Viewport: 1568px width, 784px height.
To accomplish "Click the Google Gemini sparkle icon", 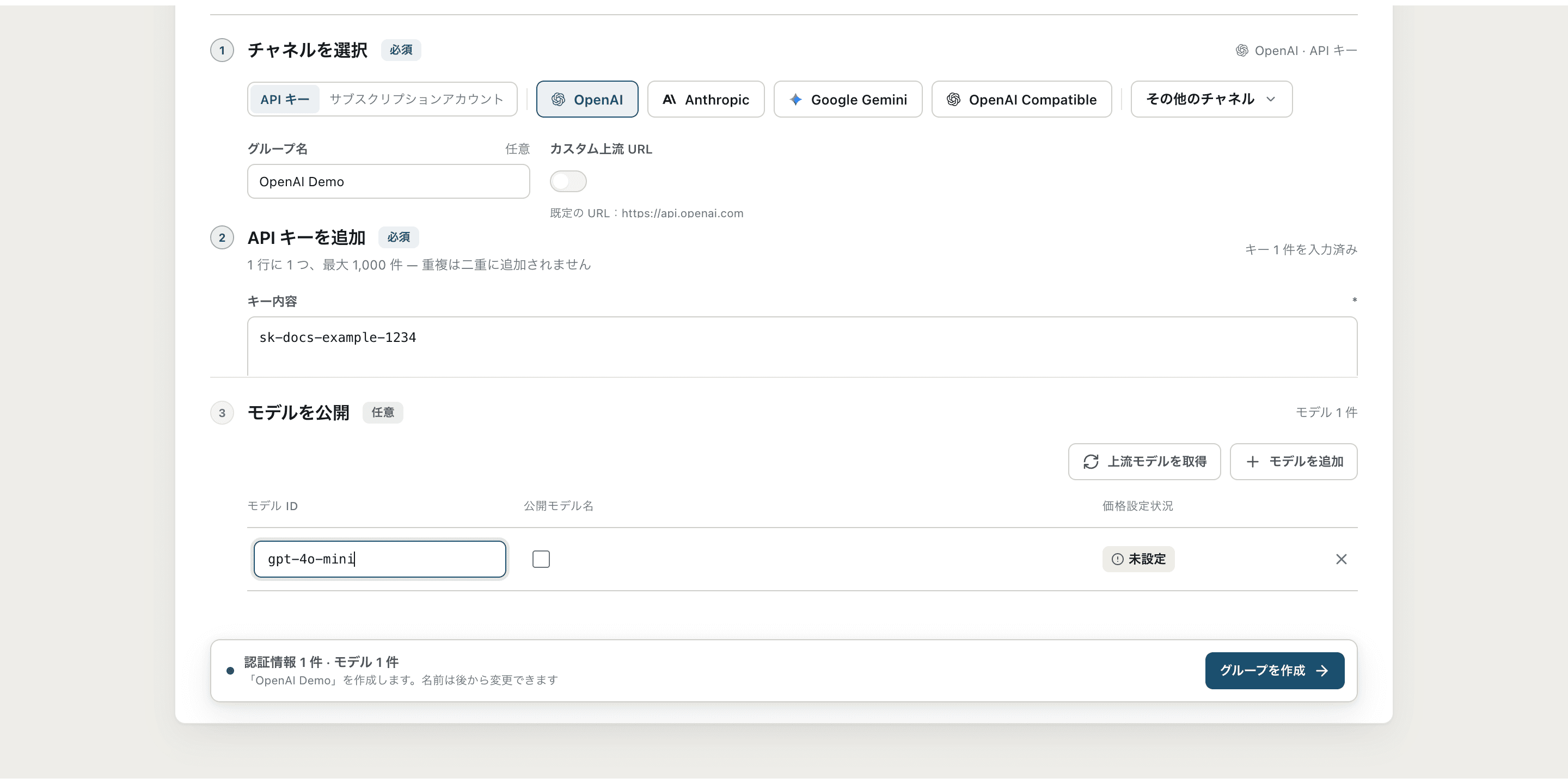I will click(795, 99).
